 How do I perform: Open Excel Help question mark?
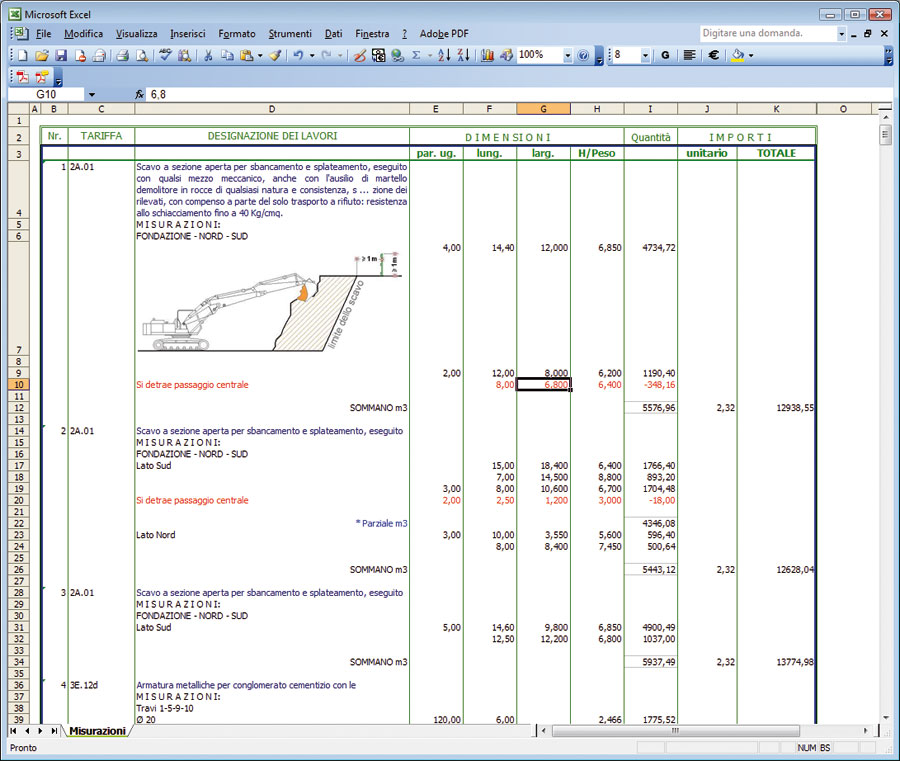583,56
